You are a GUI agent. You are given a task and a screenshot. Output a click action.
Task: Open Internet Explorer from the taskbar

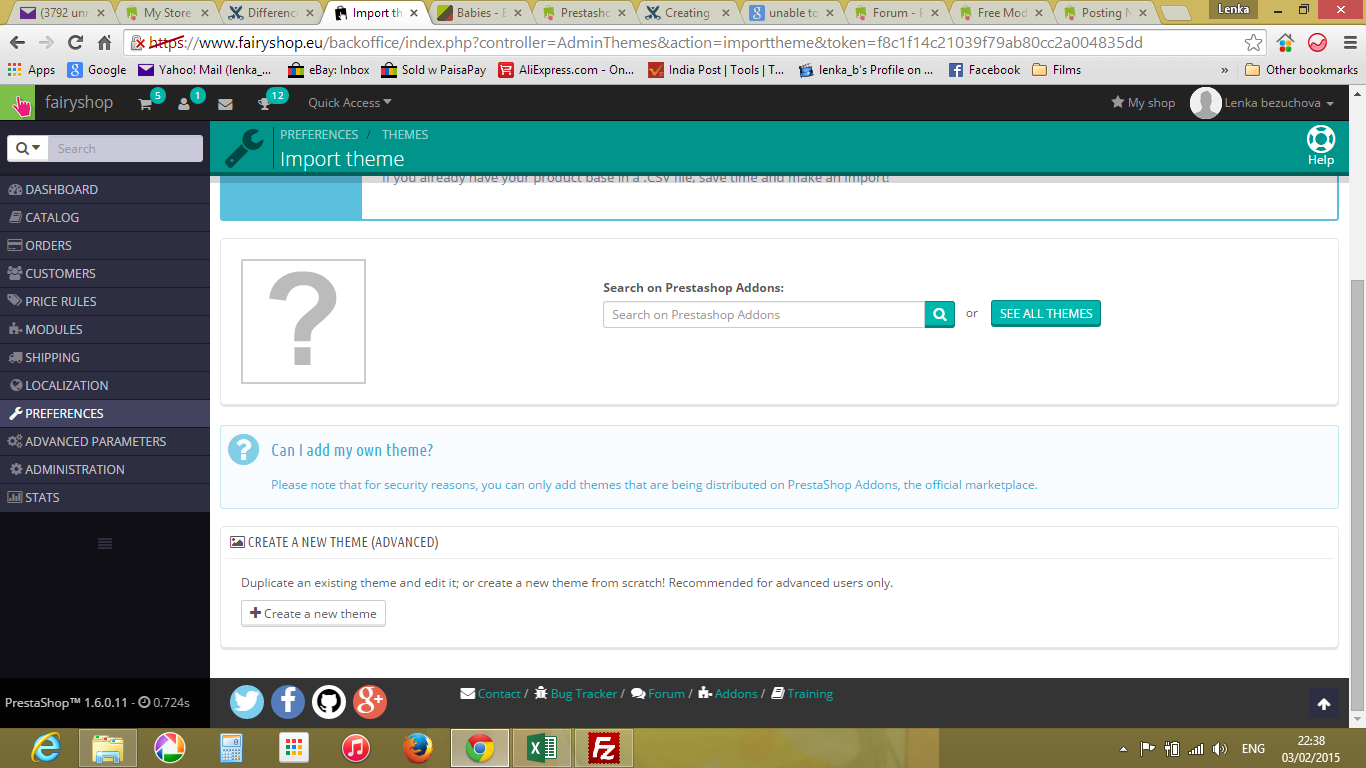point(48,748)
